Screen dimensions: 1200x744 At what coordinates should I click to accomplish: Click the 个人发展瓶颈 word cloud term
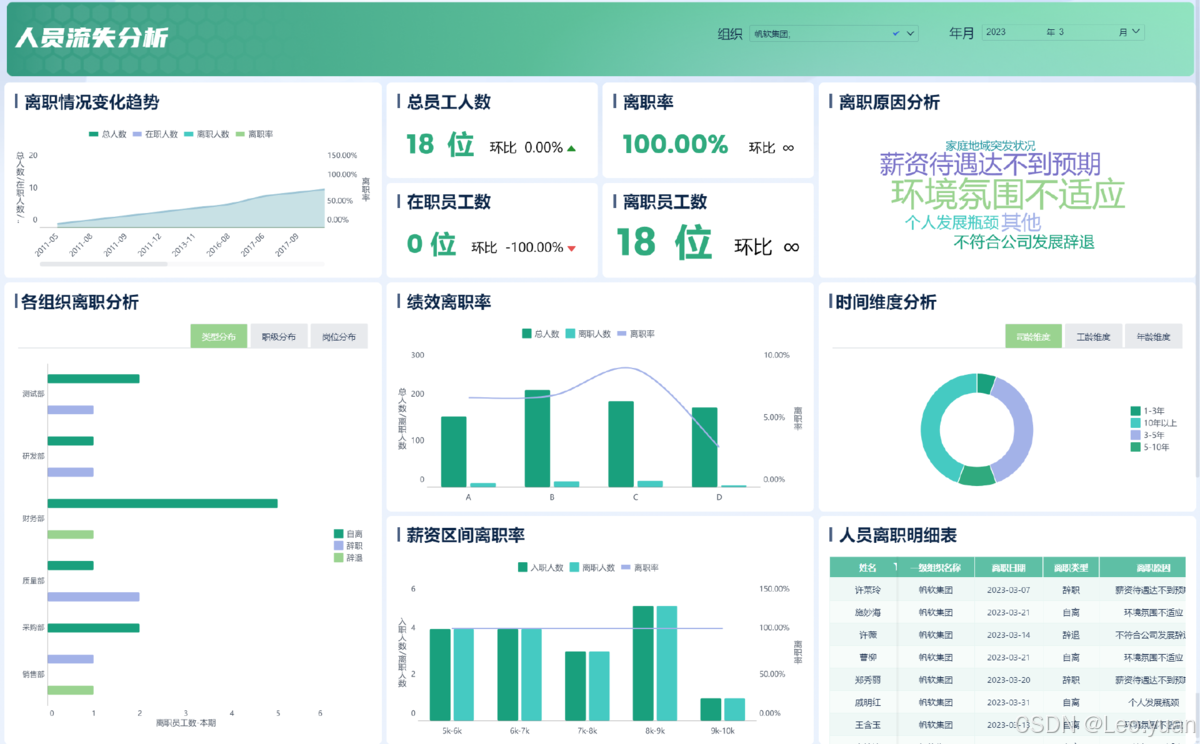[952, 222]
